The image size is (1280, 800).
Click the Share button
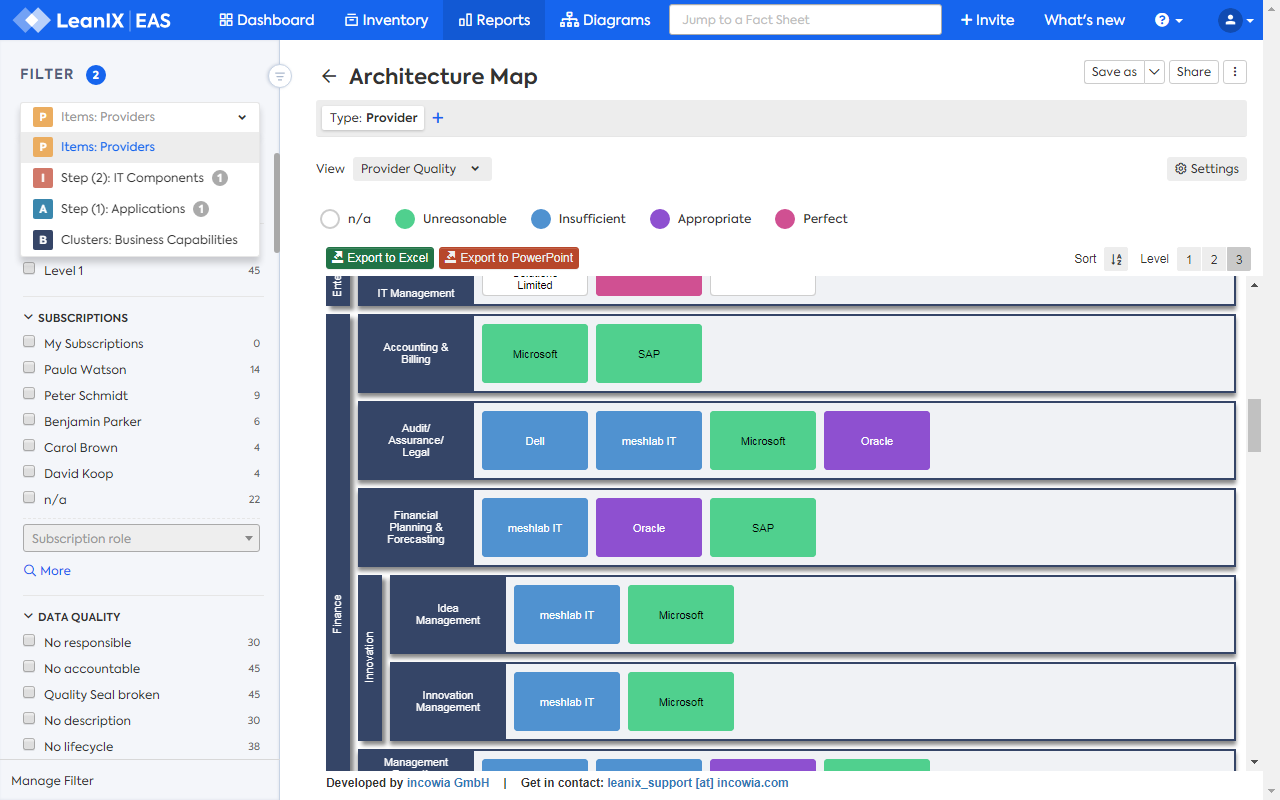click(1194, 72)
